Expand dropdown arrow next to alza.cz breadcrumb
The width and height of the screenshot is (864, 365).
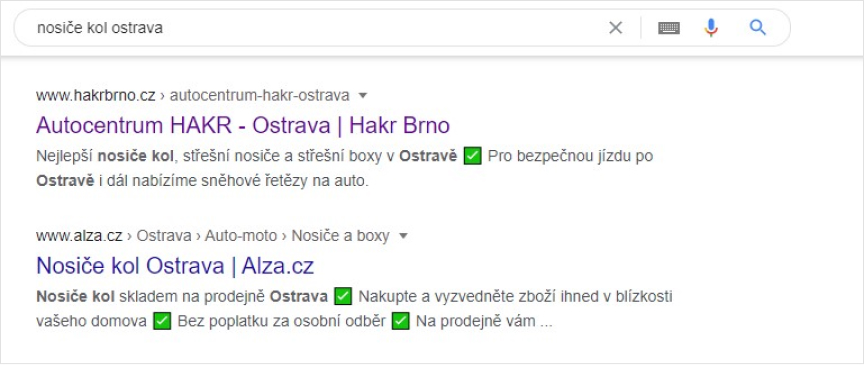403,236
